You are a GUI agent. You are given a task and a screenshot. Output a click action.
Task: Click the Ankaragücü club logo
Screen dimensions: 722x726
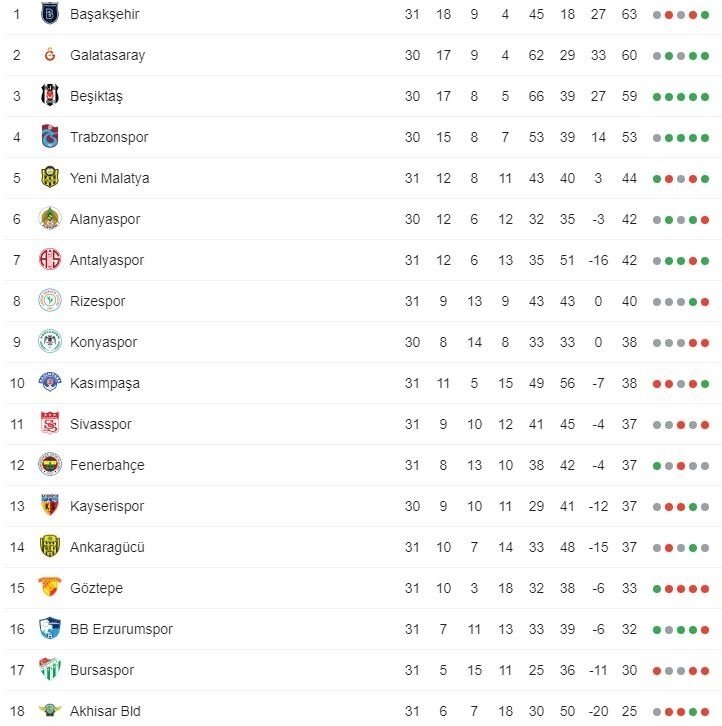coord(49,547)
